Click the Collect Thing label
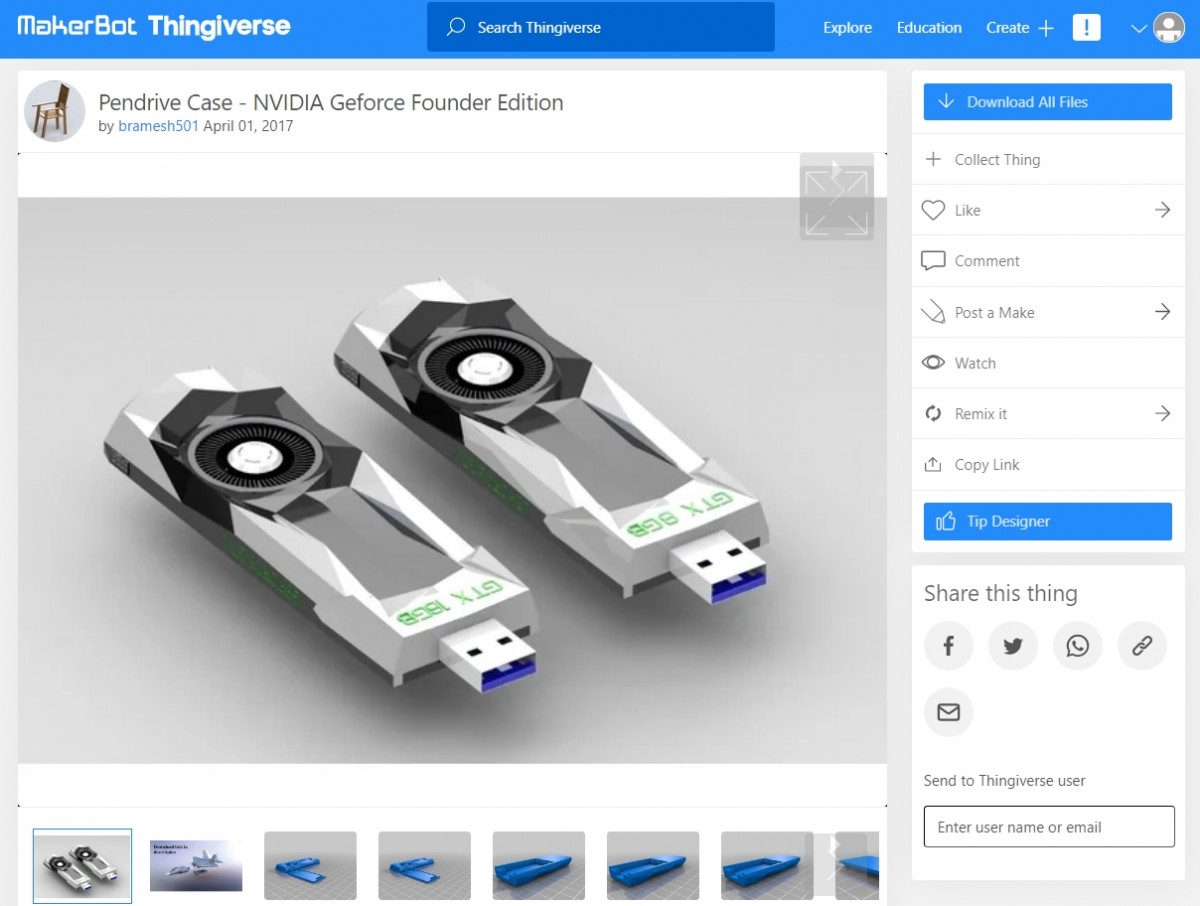Viewport: 1200px width, 906px height. (x=997, y=160)
